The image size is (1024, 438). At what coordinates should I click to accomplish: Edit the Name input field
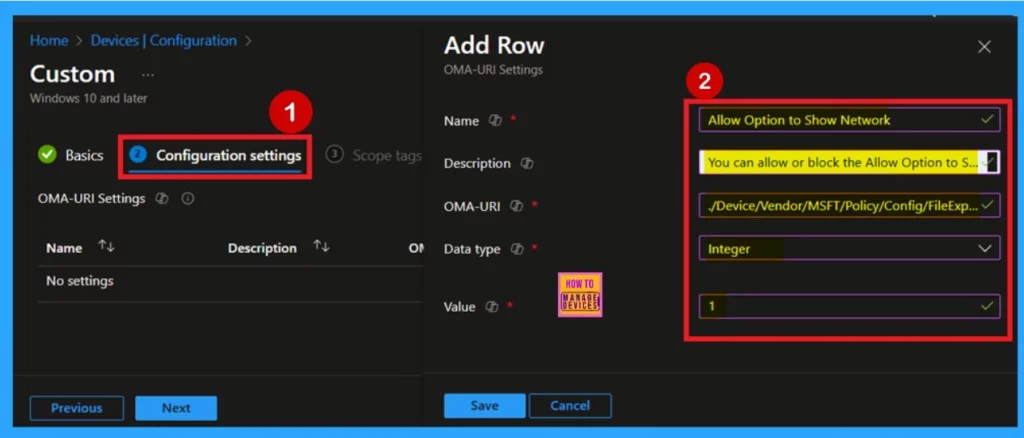(849, 120)
